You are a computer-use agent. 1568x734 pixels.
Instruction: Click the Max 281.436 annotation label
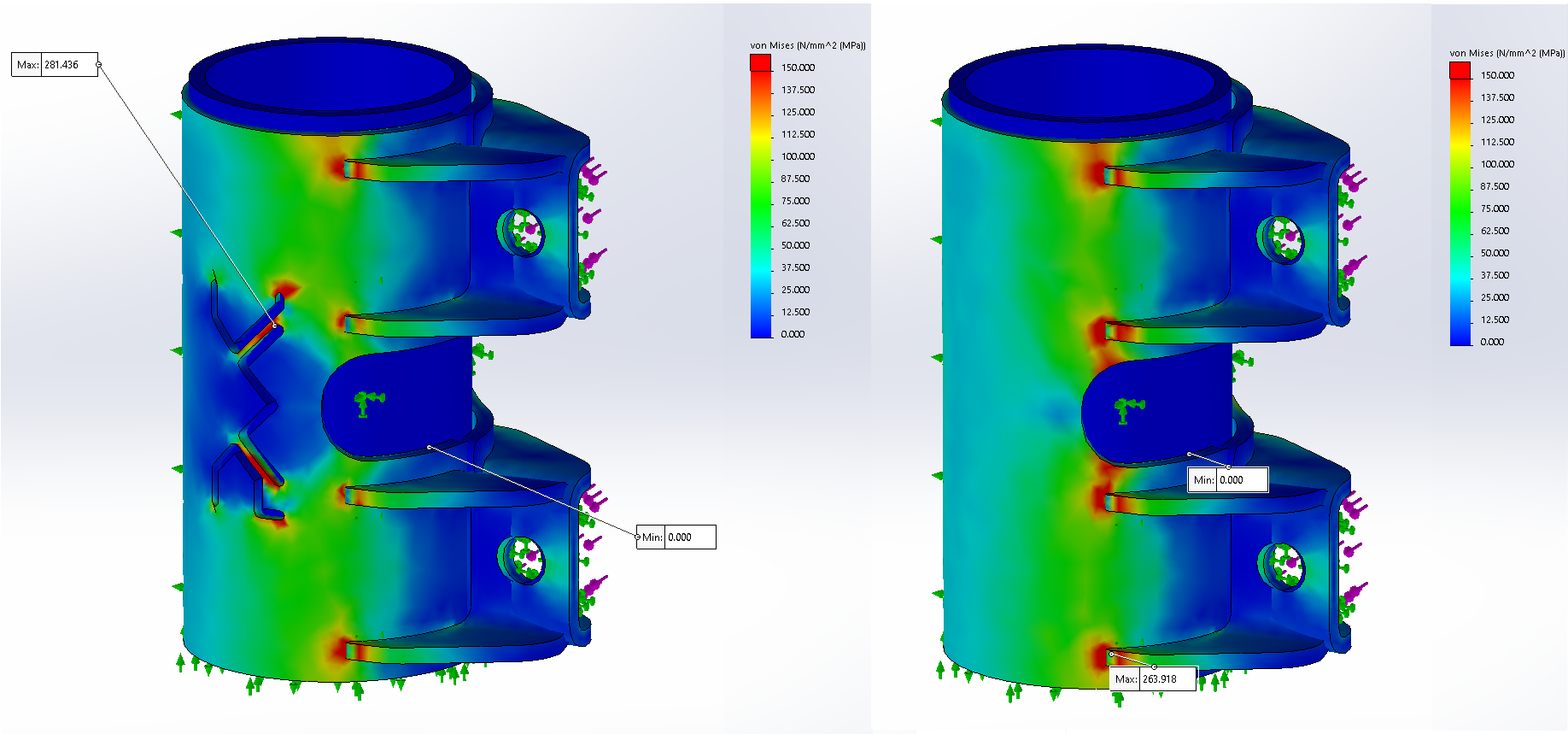point(55,65)
